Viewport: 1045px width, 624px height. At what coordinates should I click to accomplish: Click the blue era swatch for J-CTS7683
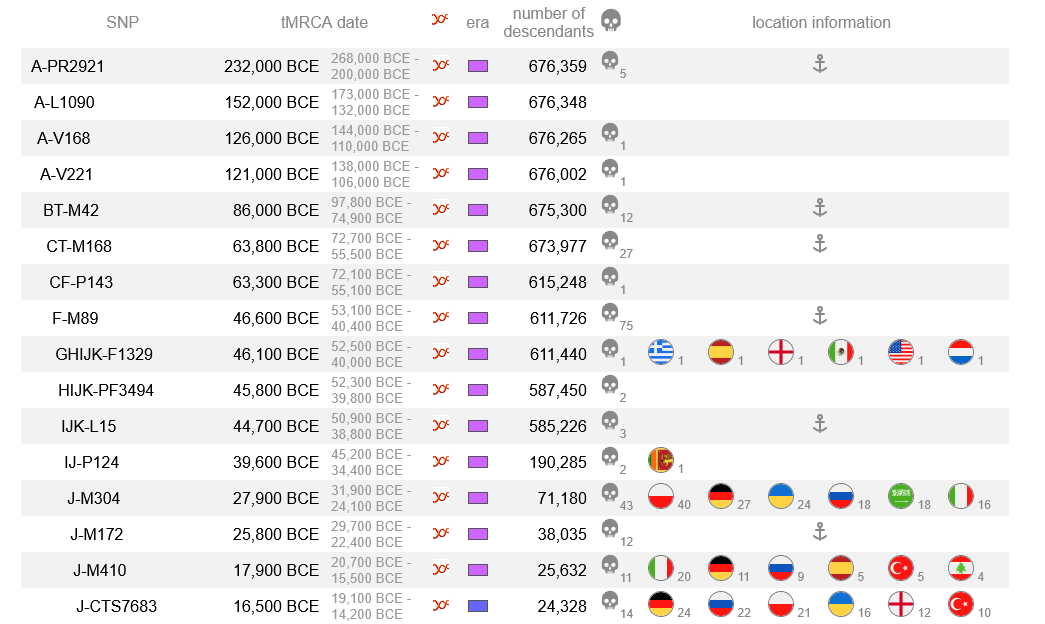478,606
